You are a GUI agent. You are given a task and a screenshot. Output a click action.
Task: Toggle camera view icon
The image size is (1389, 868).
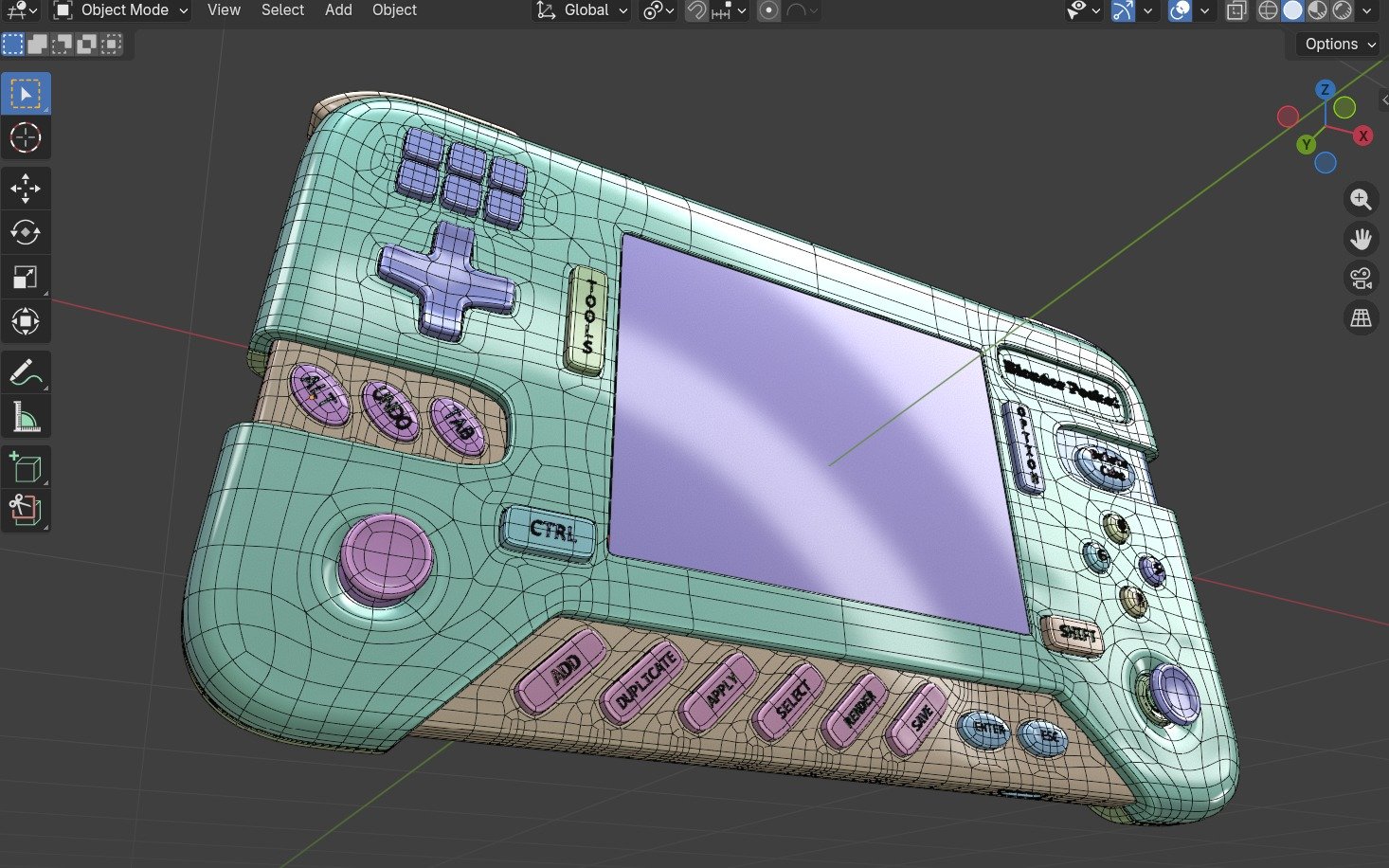pyautogui.click(x=1362, y=279)
